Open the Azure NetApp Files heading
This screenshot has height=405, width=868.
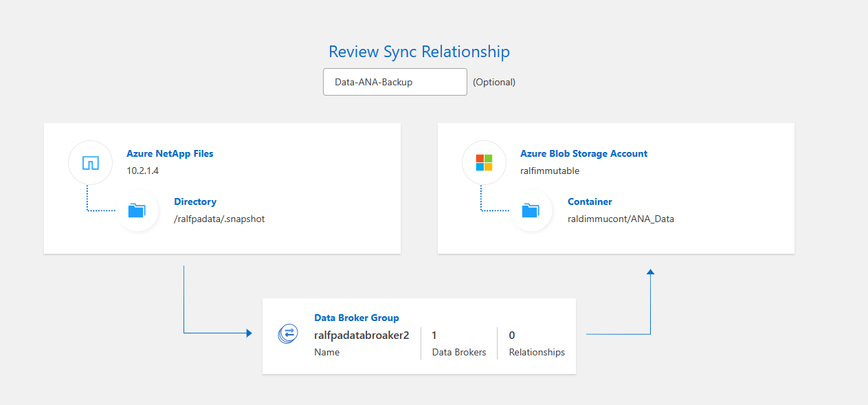pyautogui.click(x=169, y=154)
